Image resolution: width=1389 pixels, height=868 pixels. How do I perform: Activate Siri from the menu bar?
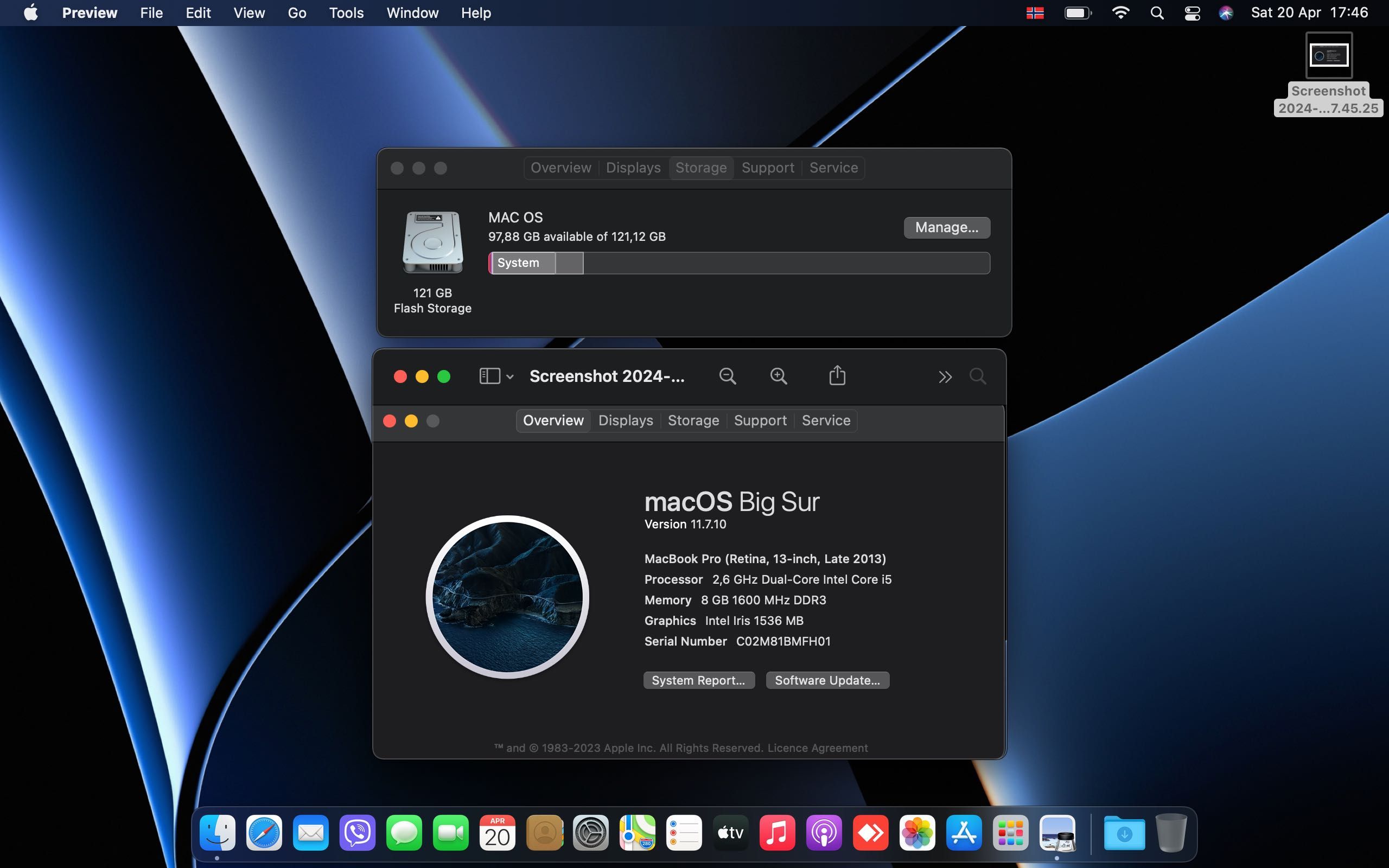(1226, 12)
